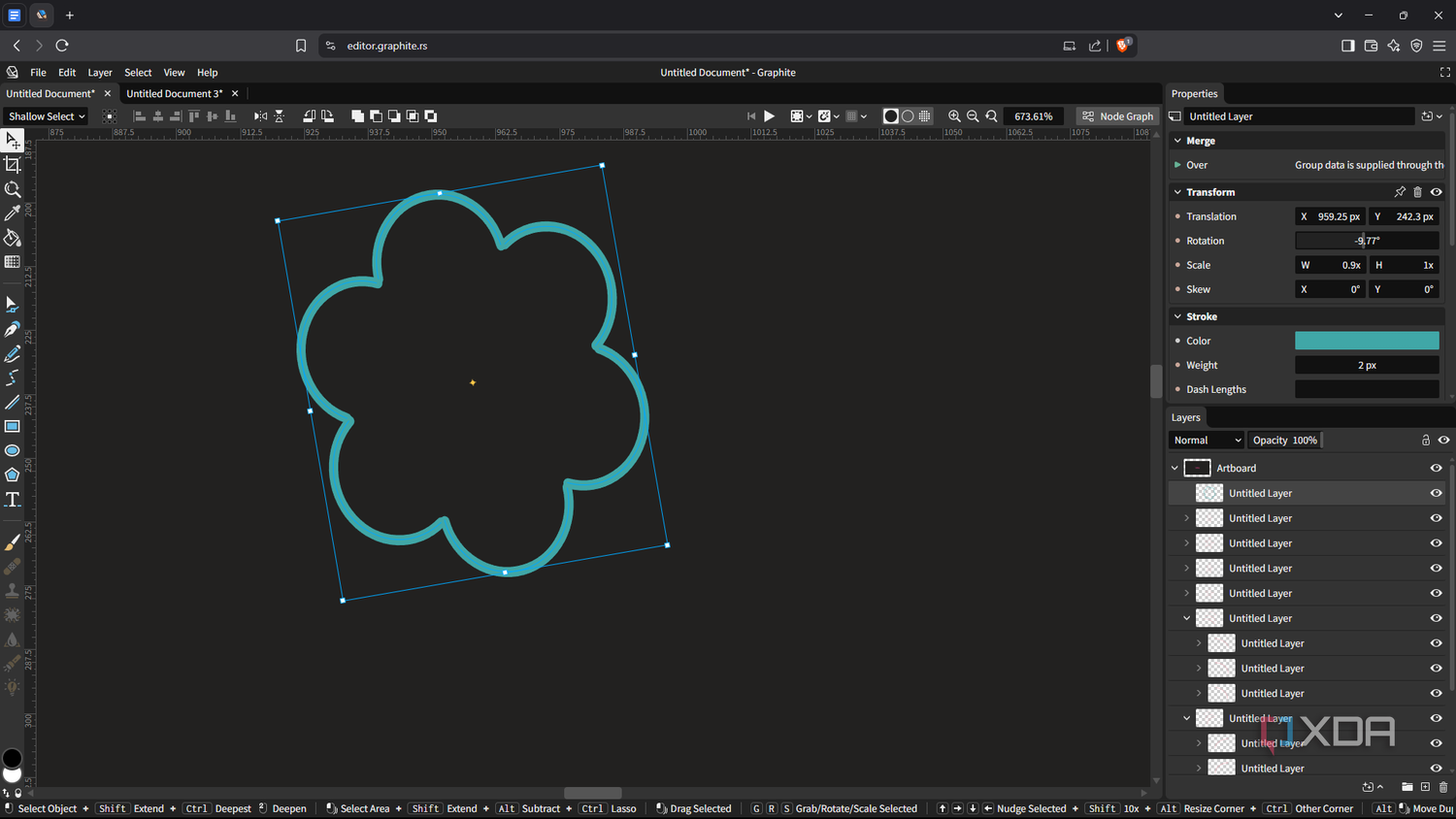Click the Opacity 100% slider field

(x=1285, y=441)
